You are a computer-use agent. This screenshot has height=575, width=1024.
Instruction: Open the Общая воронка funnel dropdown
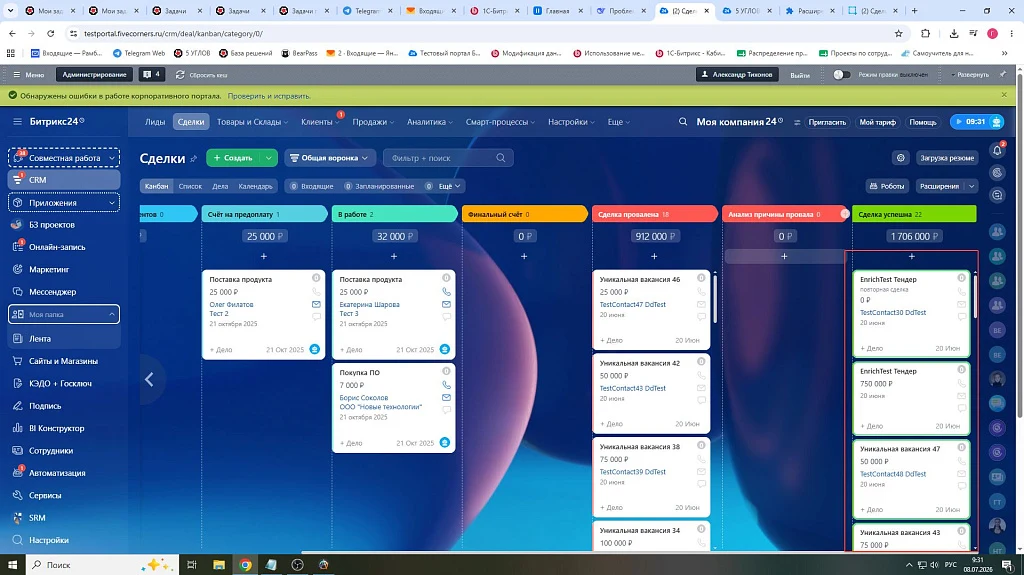329,158
